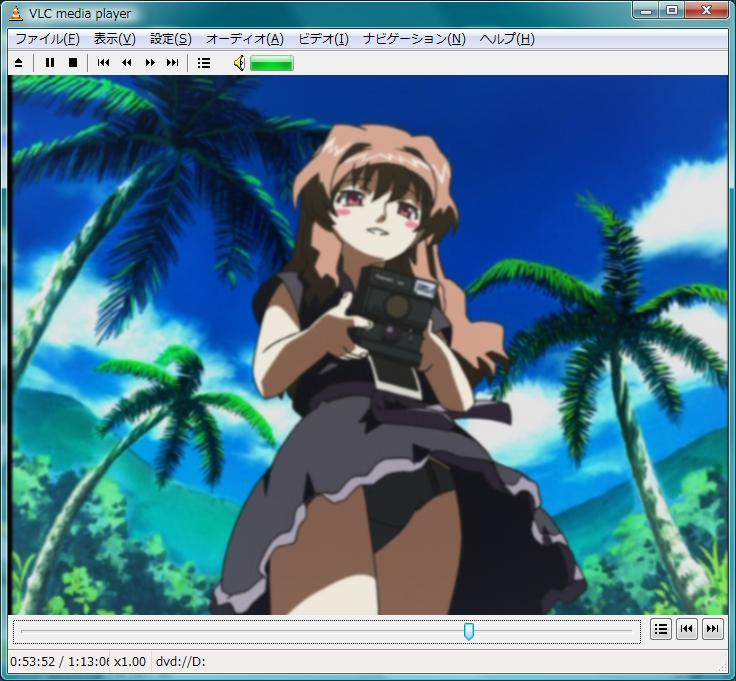The width and height of the screenshot is (736, 681).
Task: Pause playback with the pause button
Action: [x=50, y=62]
